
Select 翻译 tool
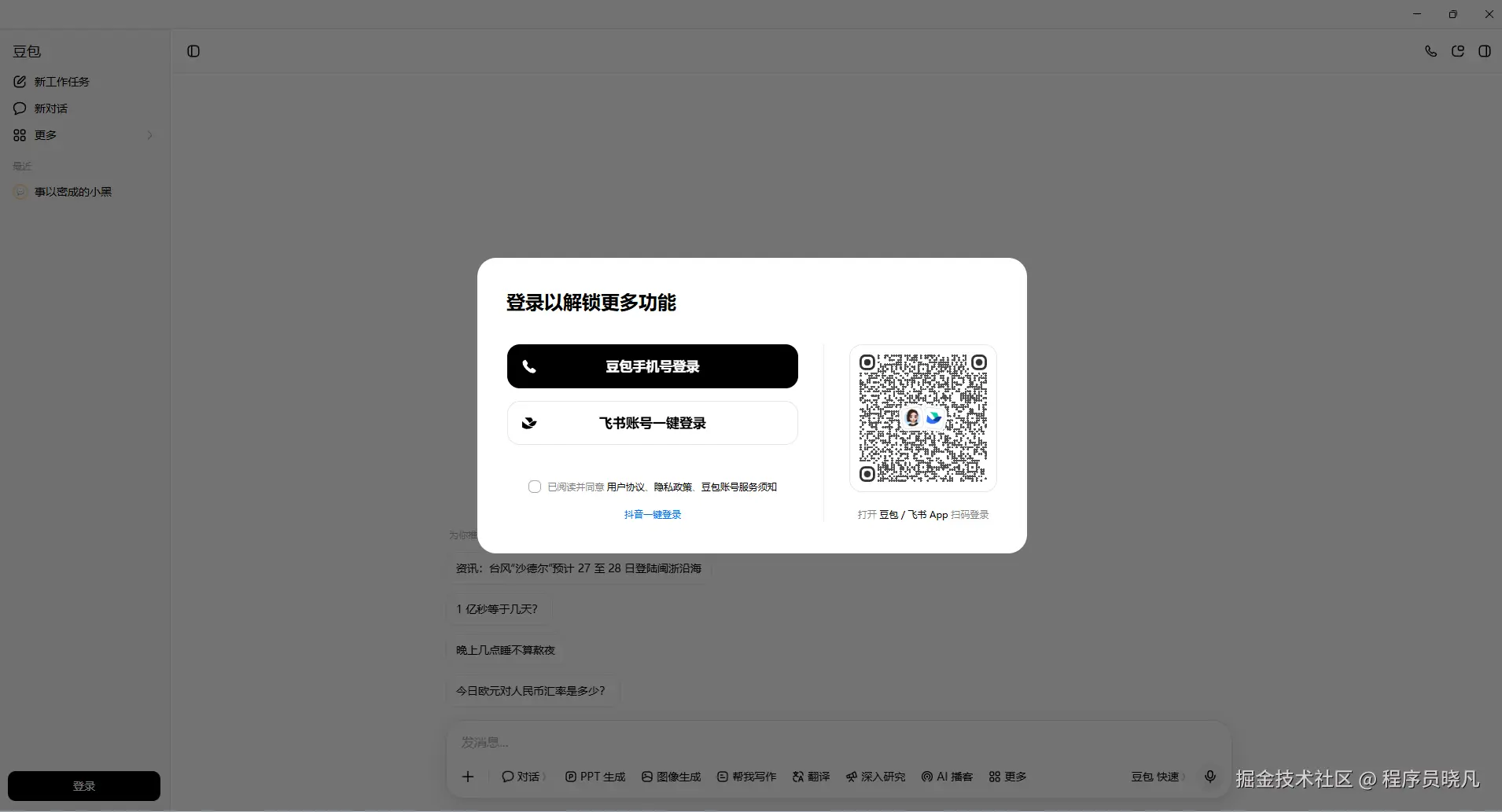click(811, 777)
